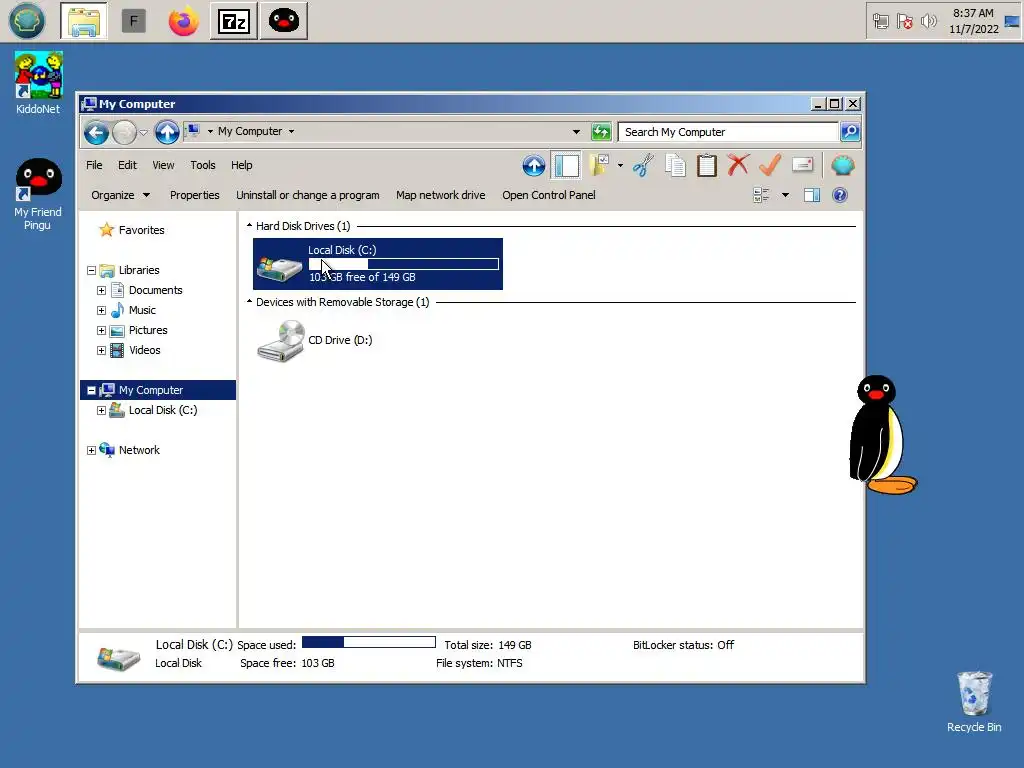1024x768 pixels.
Task: Toggle the navigation pane toolbar button
Action: 566,165
